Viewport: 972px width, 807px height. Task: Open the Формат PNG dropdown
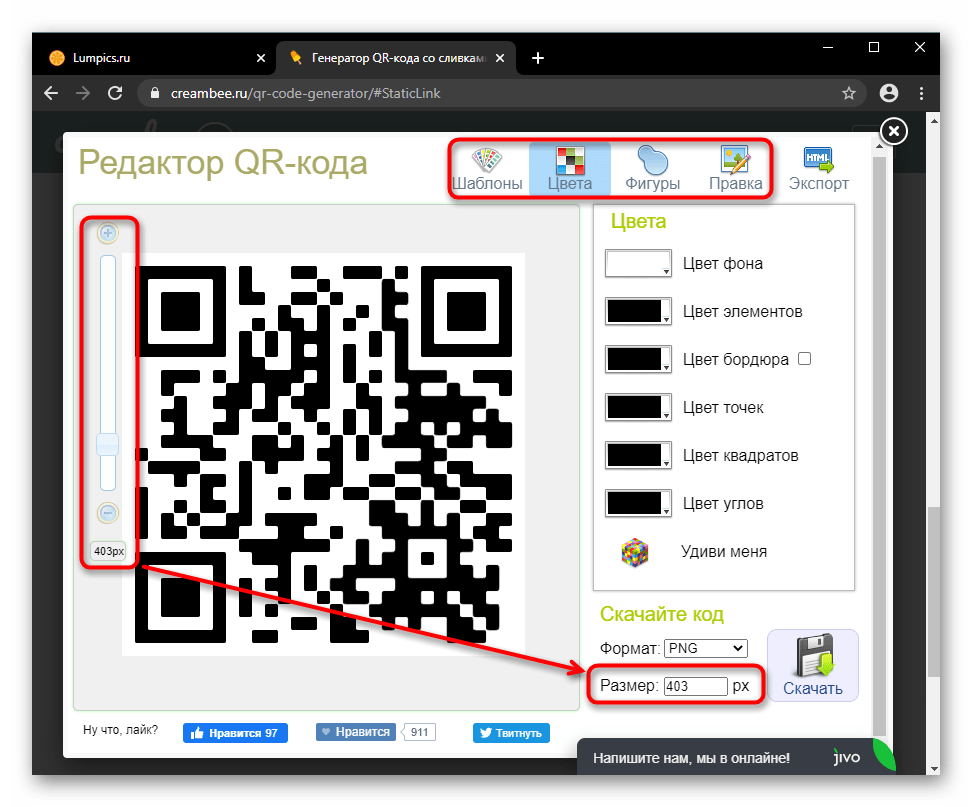[x=705, y=648]
